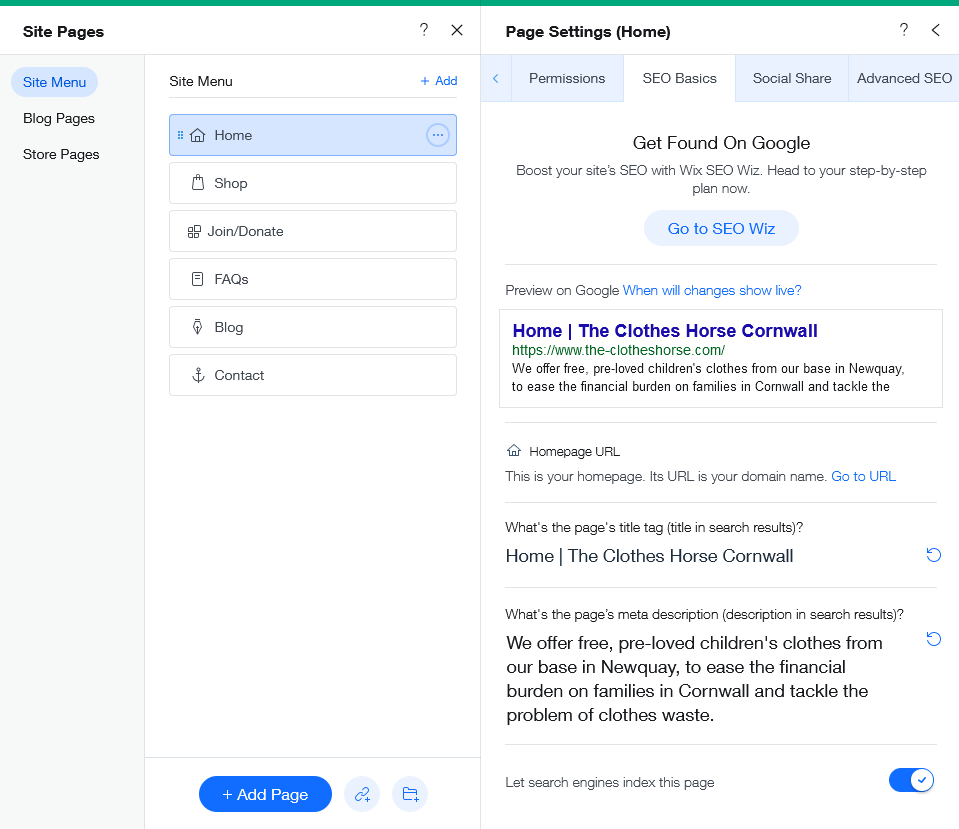Open Home page more options ellipsis
This screenshot has height=829, width=959.
[438, 135]
